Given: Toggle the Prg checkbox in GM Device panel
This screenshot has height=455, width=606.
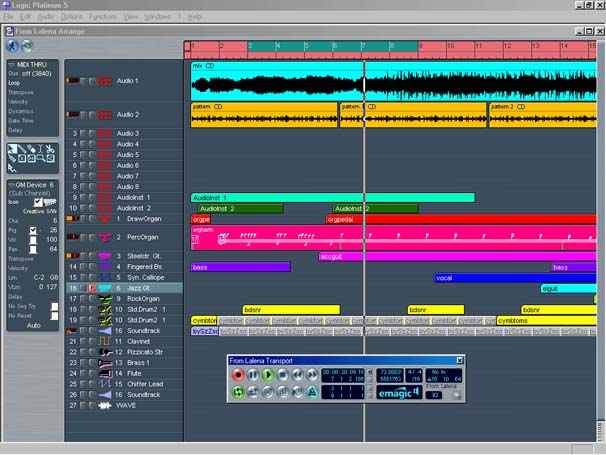Looking at the screenshot, I should click(33, 230).
